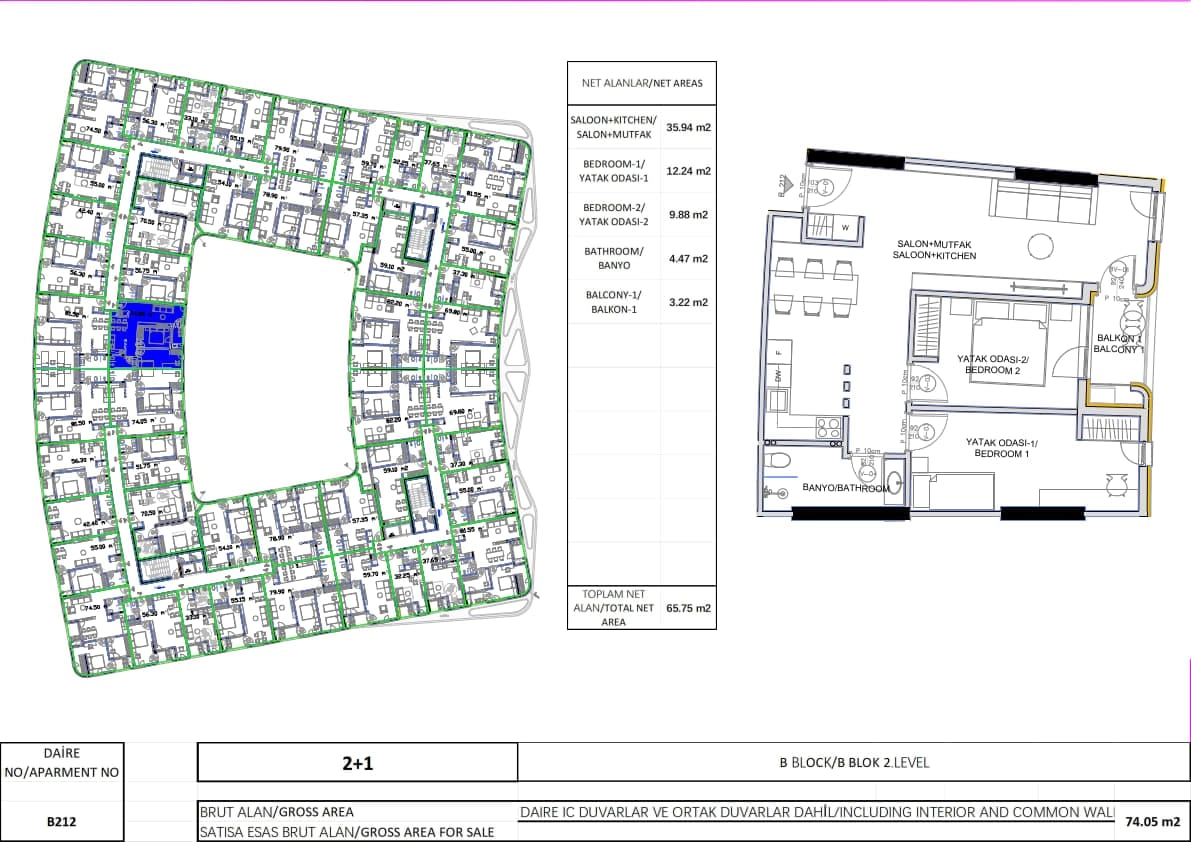Viewport: 1191px width, 842px height.
Task: Click the 'BANYO/BATHROOM' room label
Action: tap(845, 487)
